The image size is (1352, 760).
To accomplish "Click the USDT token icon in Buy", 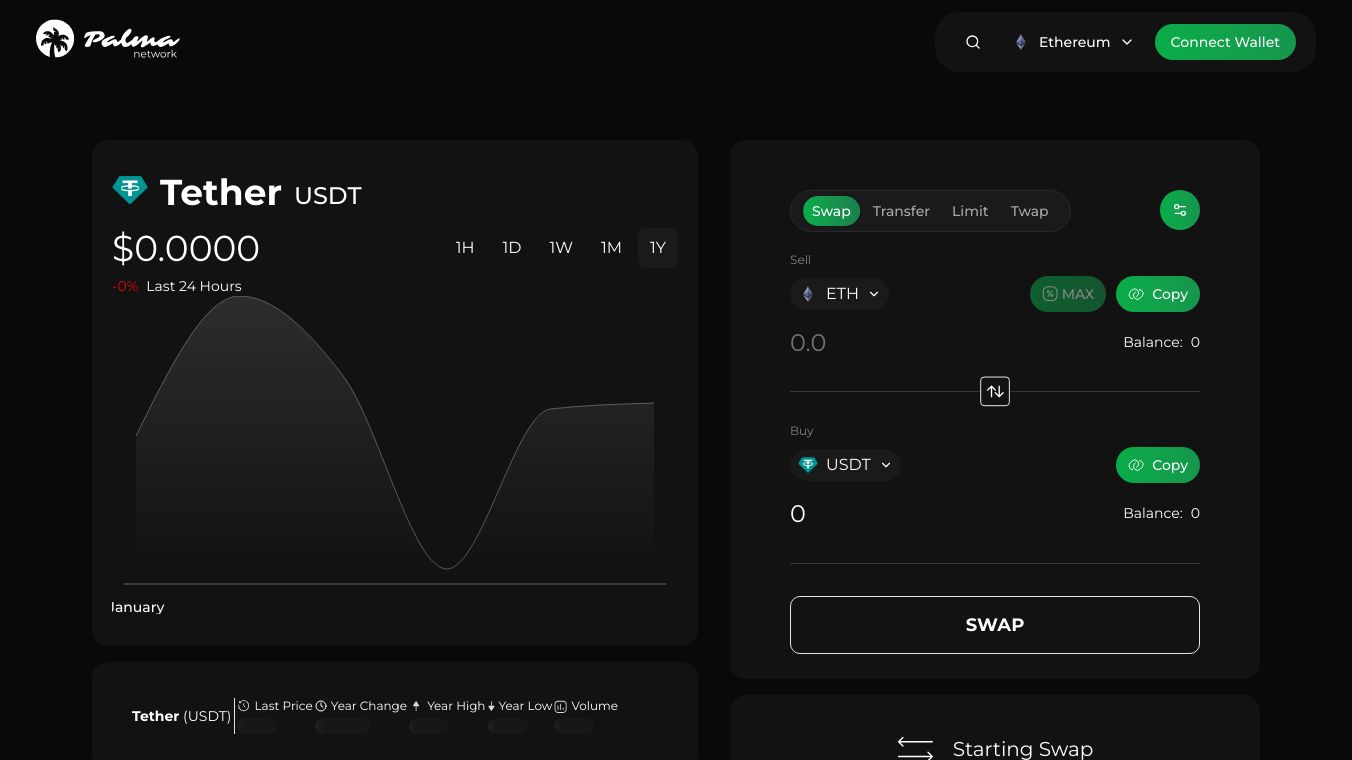I will point(808,465).
